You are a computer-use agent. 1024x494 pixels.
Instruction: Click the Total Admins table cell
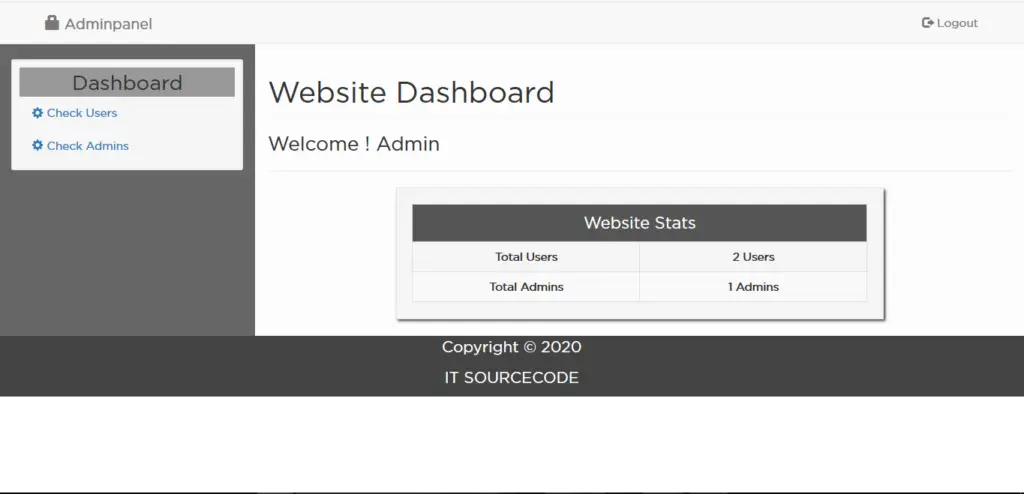point(526,287)
